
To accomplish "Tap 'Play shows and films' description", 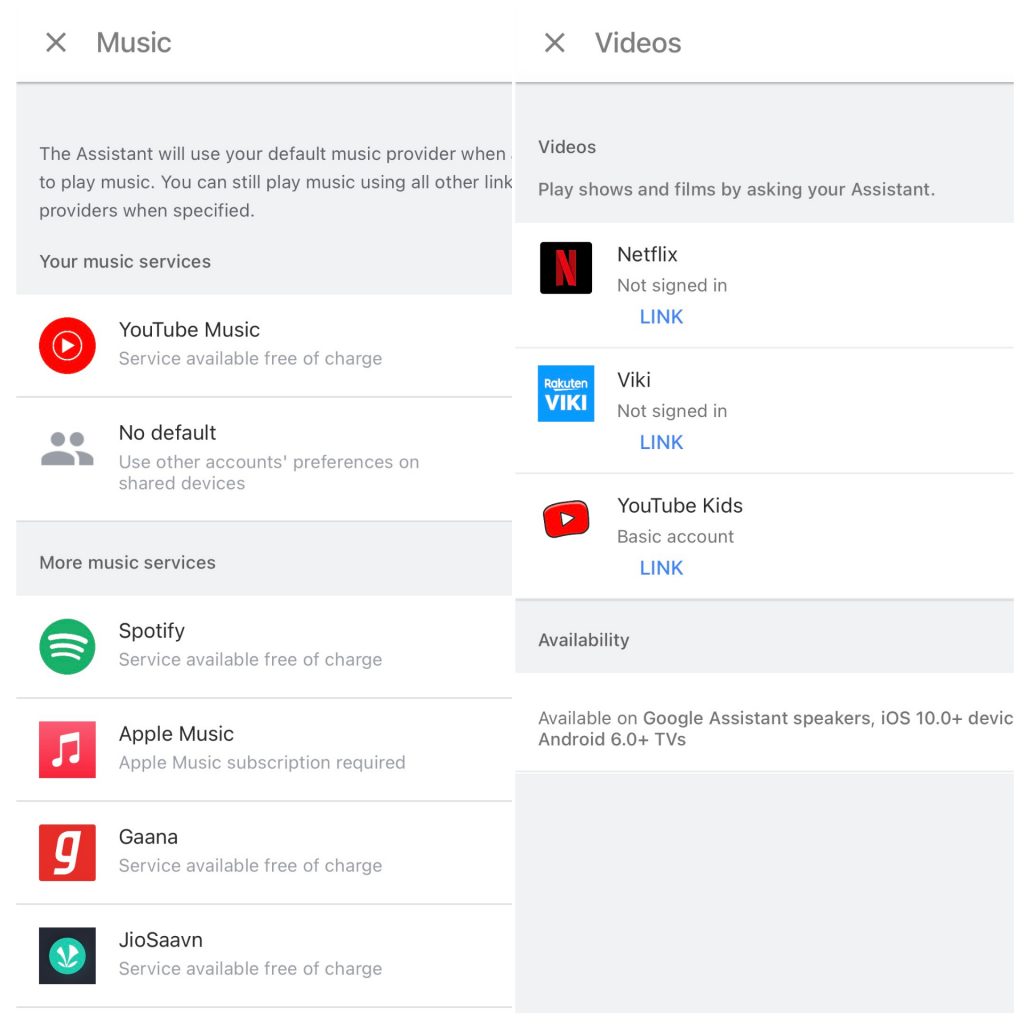I will (x=736, y=189).
